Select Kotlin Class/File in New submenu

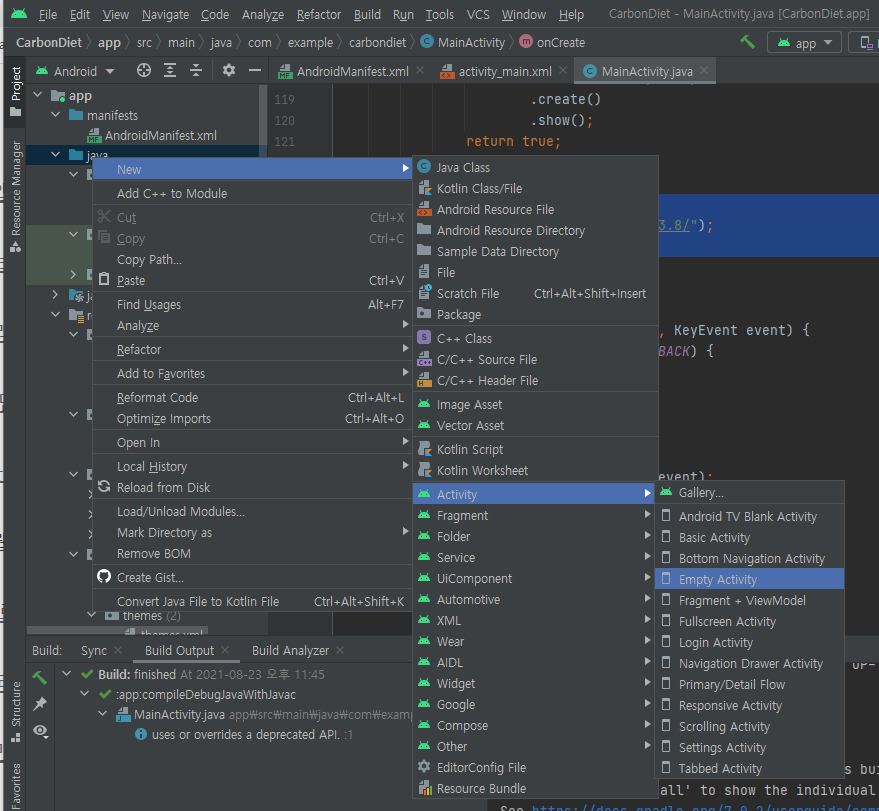(535, 188)
